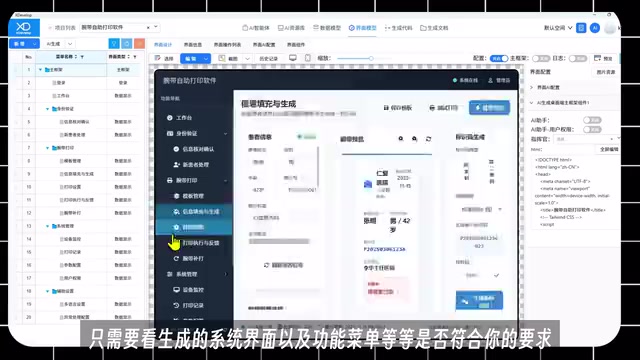640x360 pixels.
Task: Click the user avatar at top right
Action: pos(610,28)
